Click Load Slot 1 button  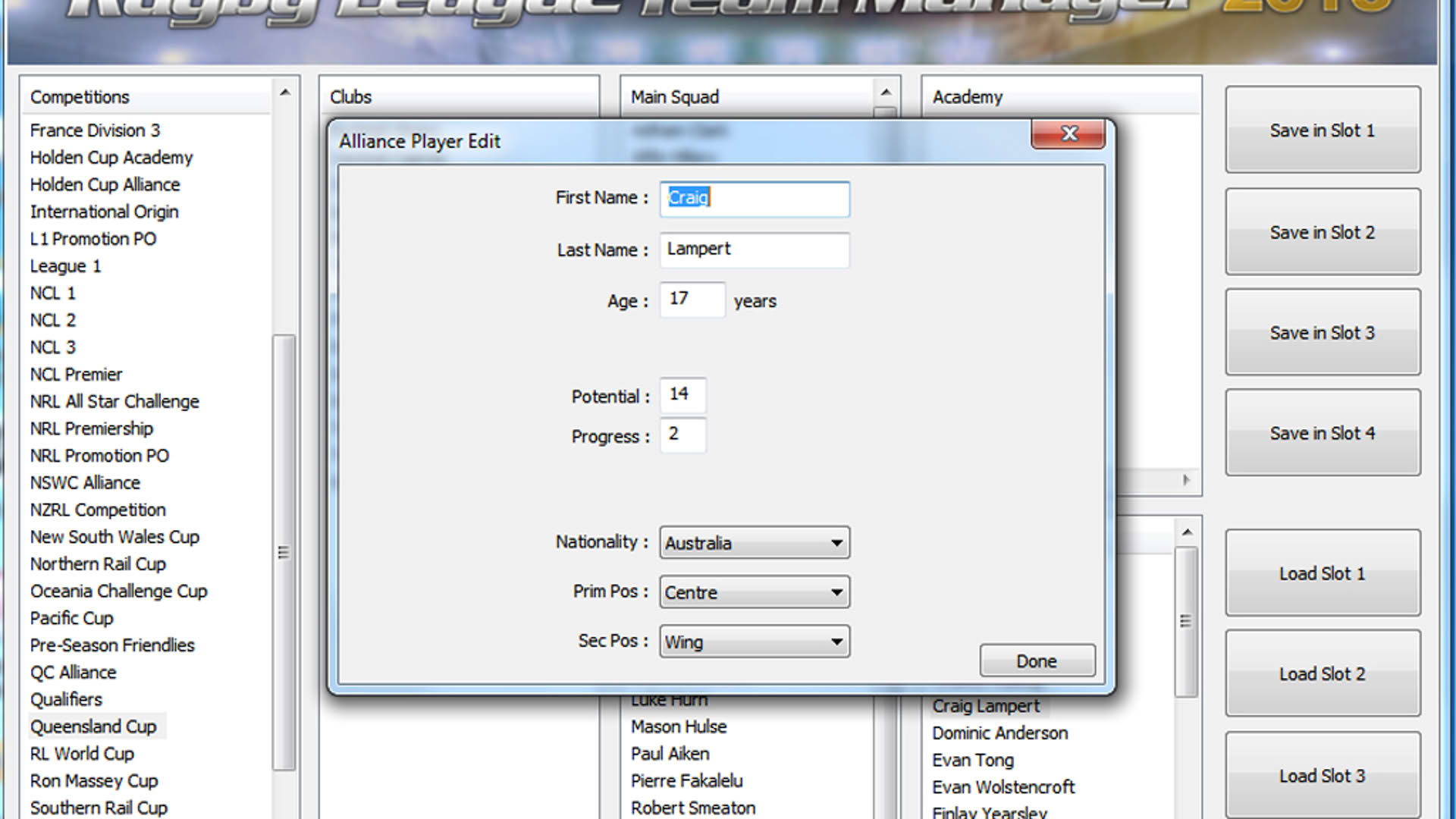point(1323,573)
